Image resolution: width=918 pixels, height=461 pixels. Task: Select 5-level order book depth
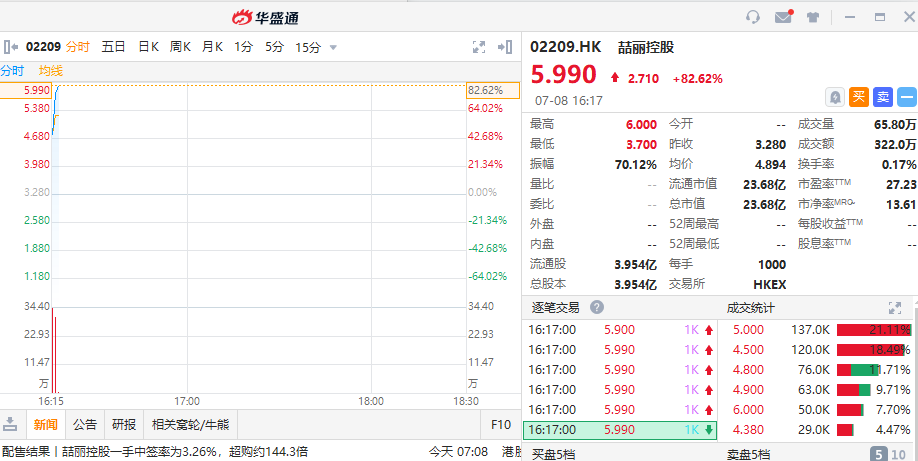pos(879,454)
